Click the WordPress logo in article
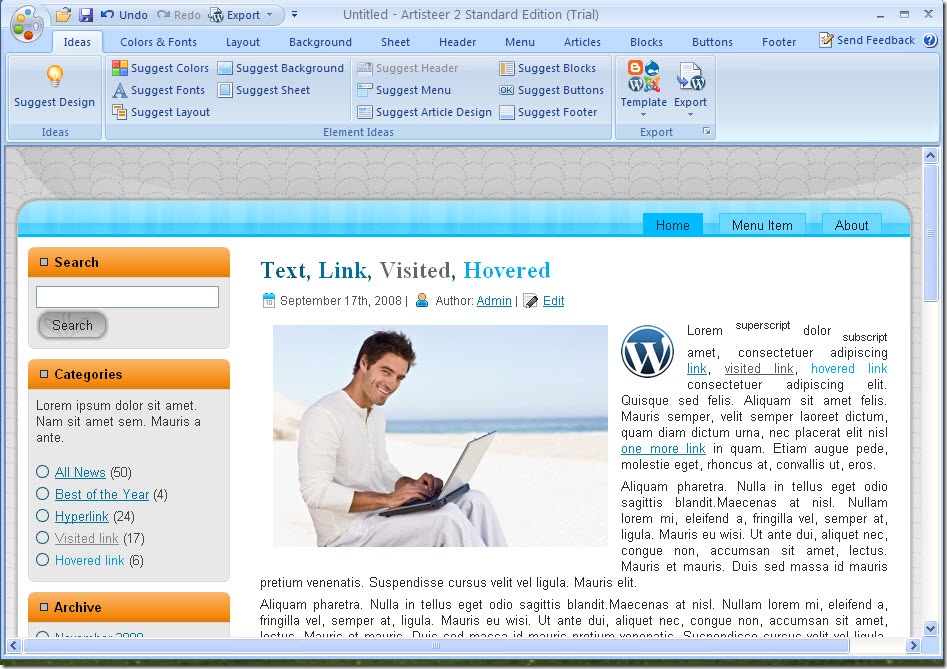The image size is (947, 669). 647,352
